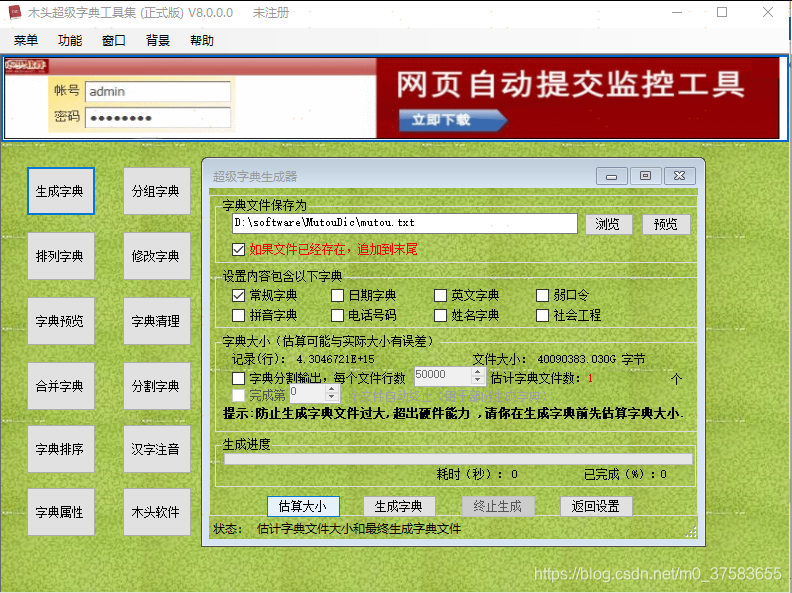Open the 字典排序 tool
This screenshot has height=593, width=792.
61,449
